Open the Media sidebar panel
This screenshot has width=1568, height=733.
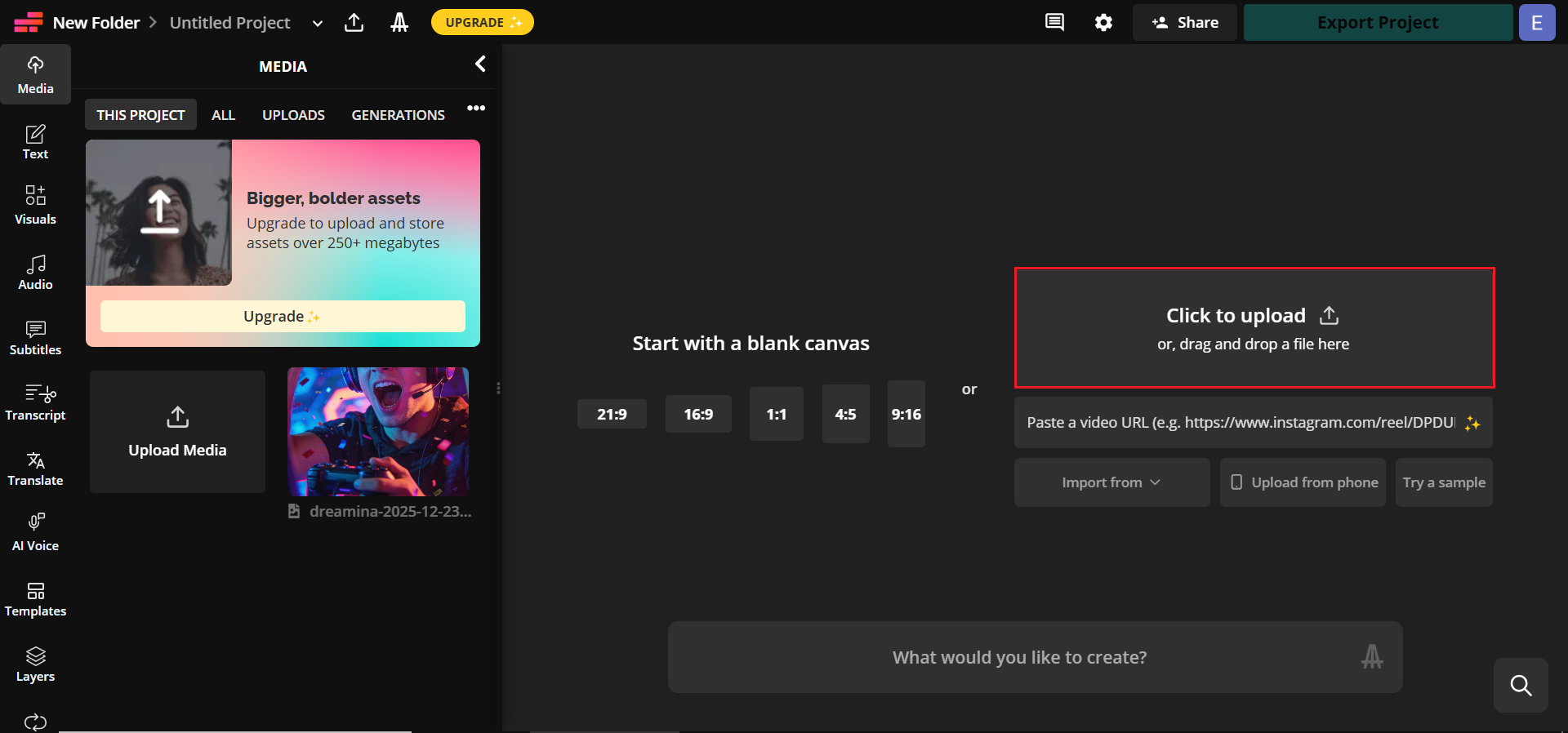point(35,75)
